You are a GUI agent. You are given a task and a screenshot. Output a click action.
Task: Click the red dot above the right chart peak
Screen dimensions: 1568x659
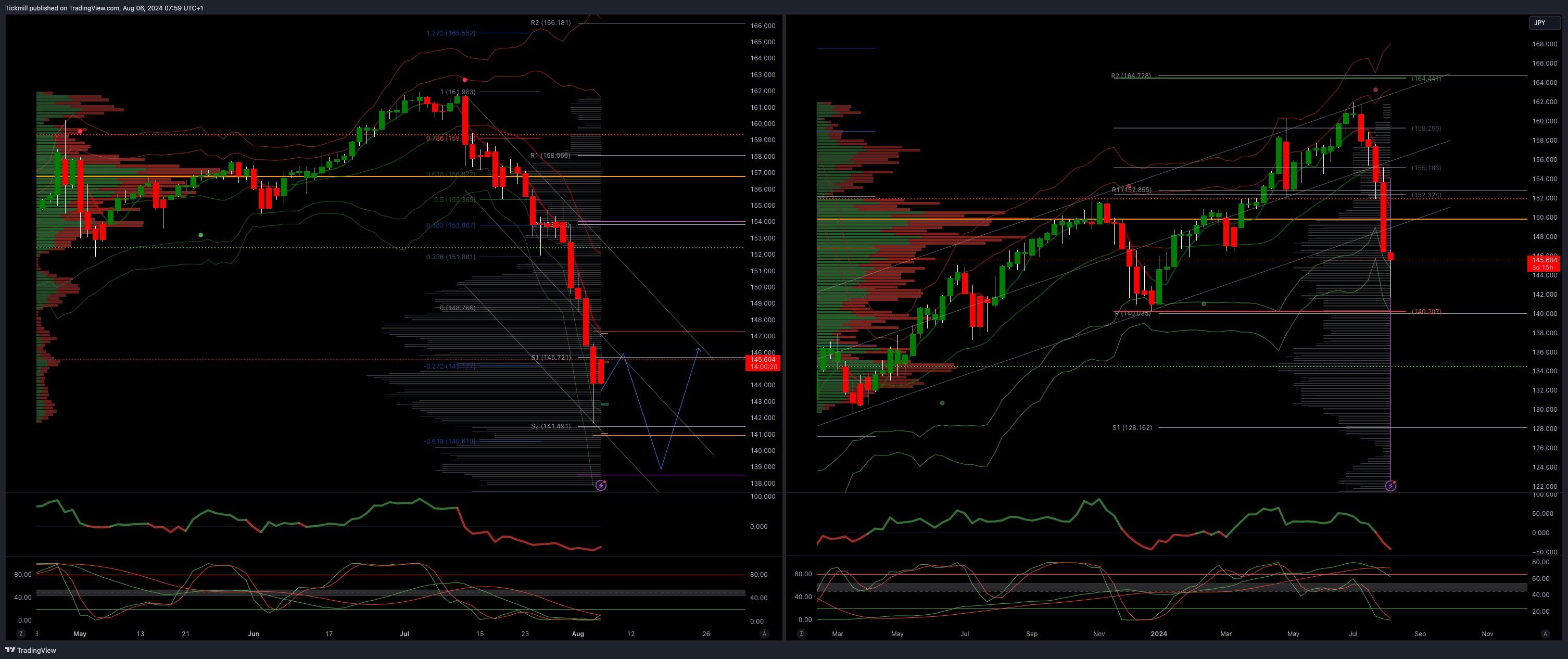click(1375, 90)
